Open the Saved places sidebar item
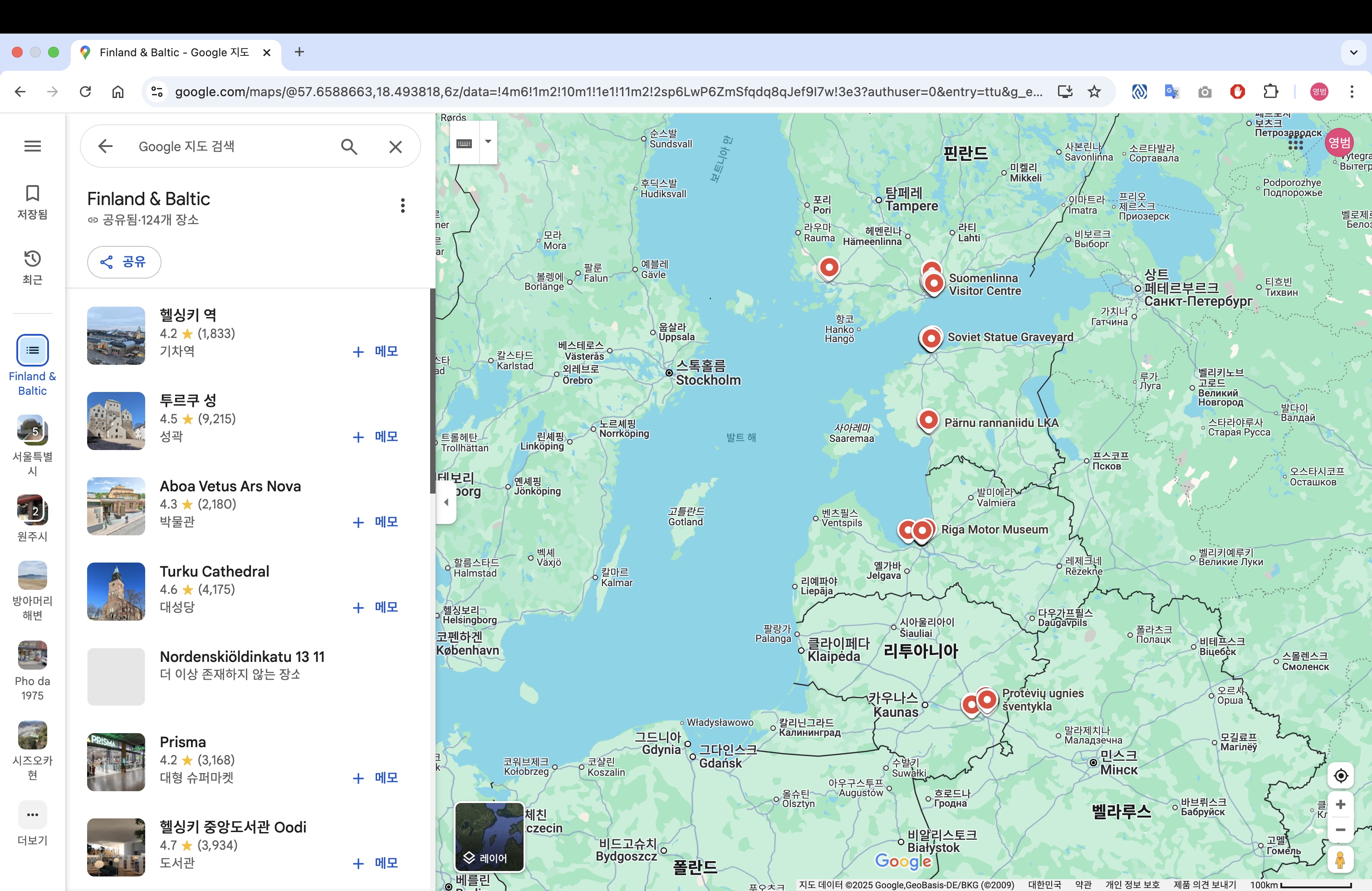 (32, 202)
